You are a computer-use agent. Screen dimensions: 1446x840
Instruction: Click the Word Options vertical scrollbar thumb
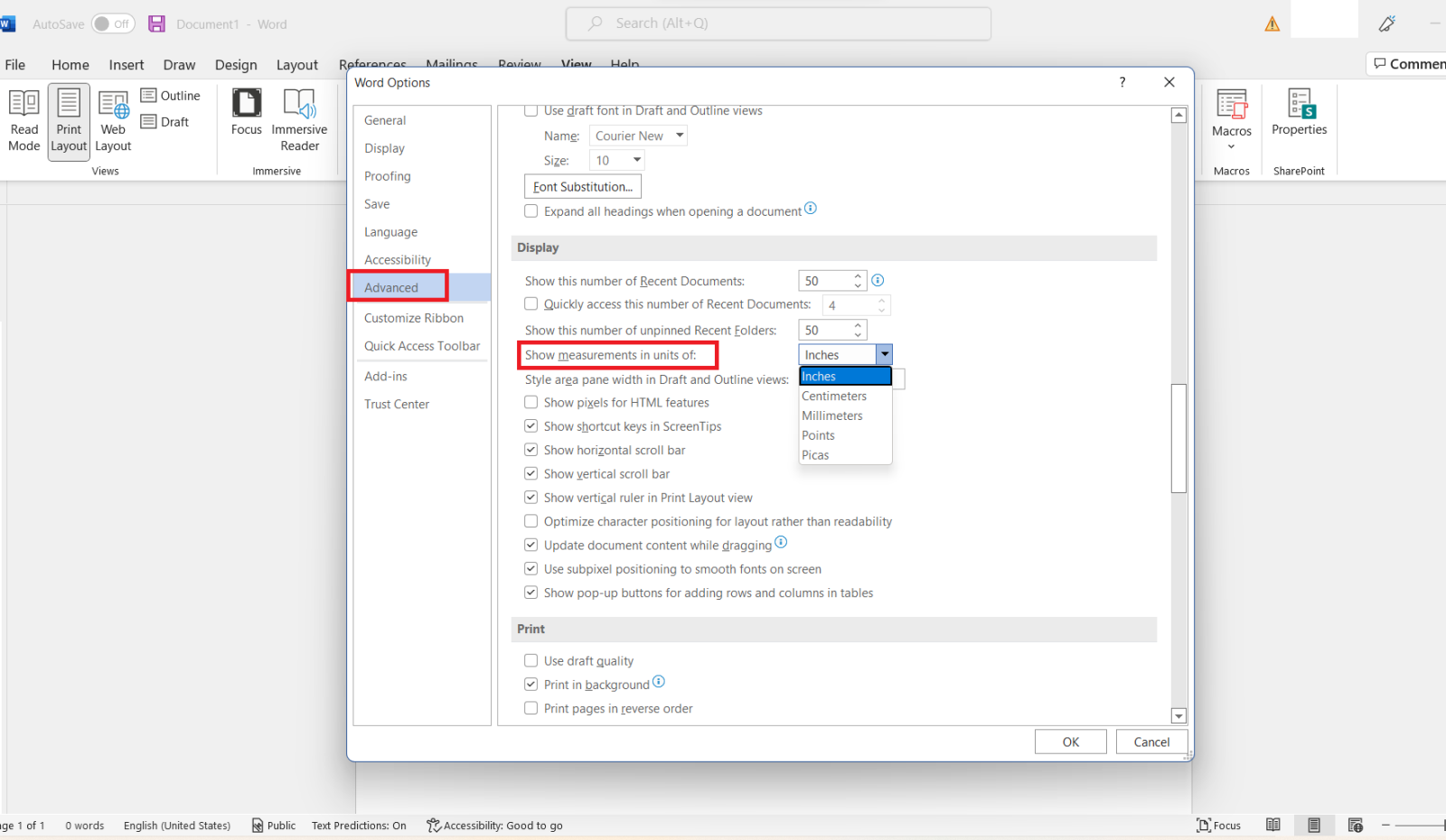(x=1178, y=438)
